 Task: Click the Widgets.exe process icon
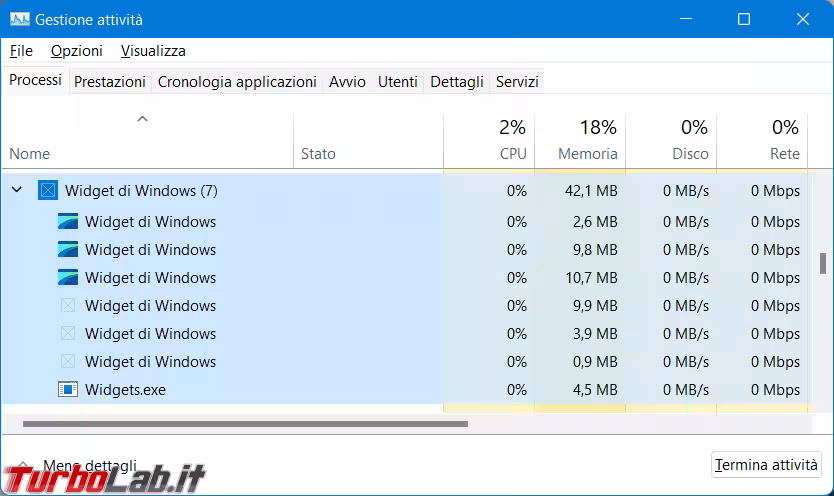click(x=68, y=390)
